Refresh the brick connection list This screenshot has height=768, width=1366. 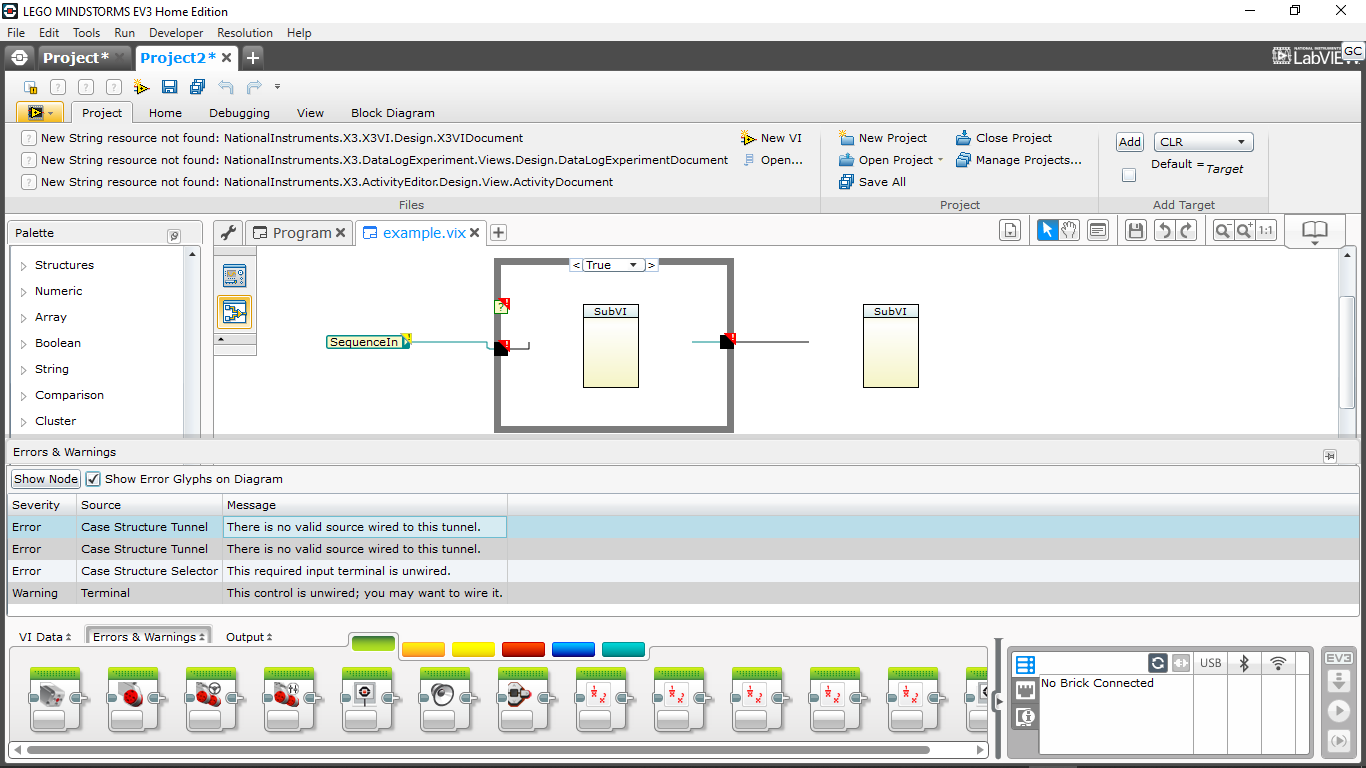coord(1158,663)
